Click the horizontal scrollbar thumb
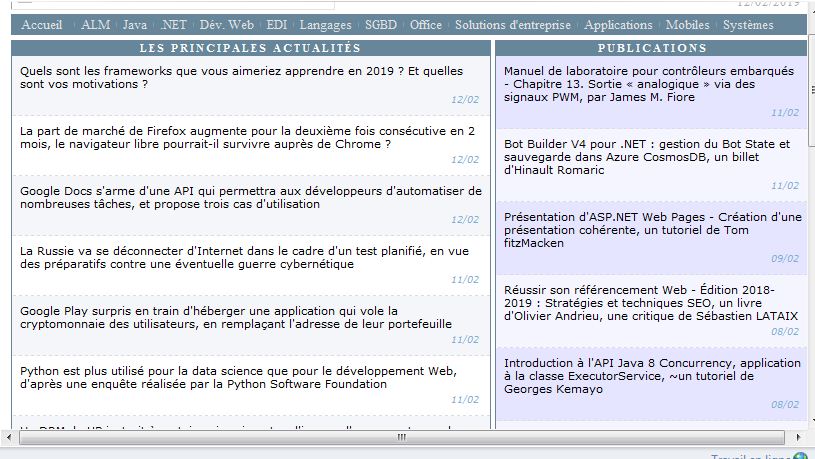 coord(402,437)
